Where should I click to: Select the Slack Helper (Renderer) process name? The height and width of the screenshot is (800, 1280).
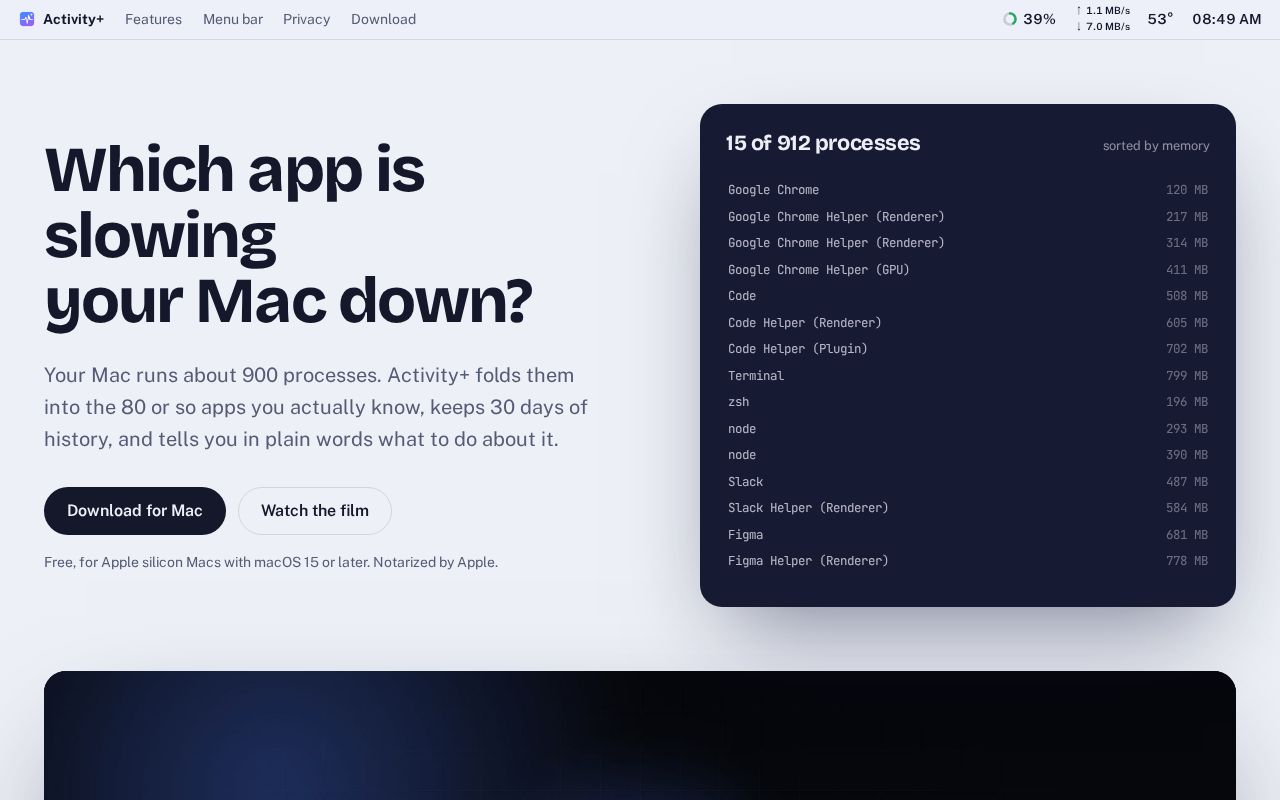point(808,508)
